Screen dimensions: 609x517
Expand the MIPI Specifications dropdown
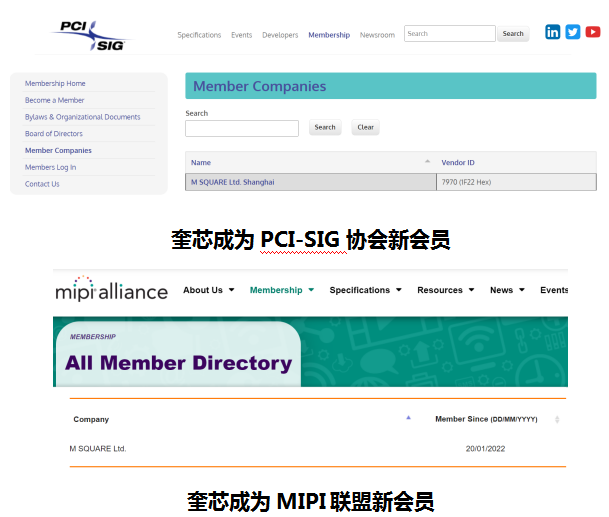pos(365,290)
